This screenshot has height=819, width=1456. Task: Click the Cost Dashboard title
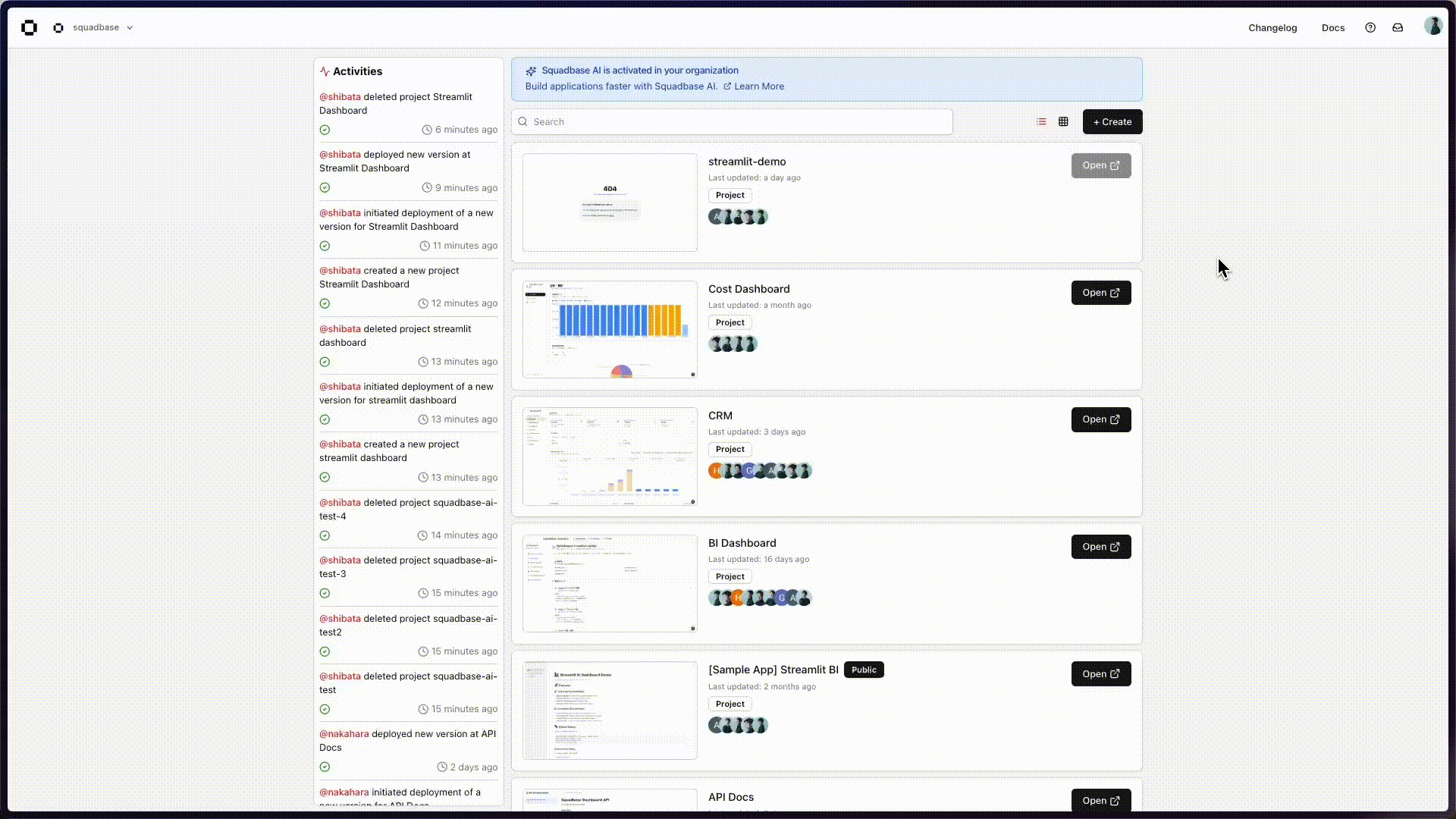748,289
